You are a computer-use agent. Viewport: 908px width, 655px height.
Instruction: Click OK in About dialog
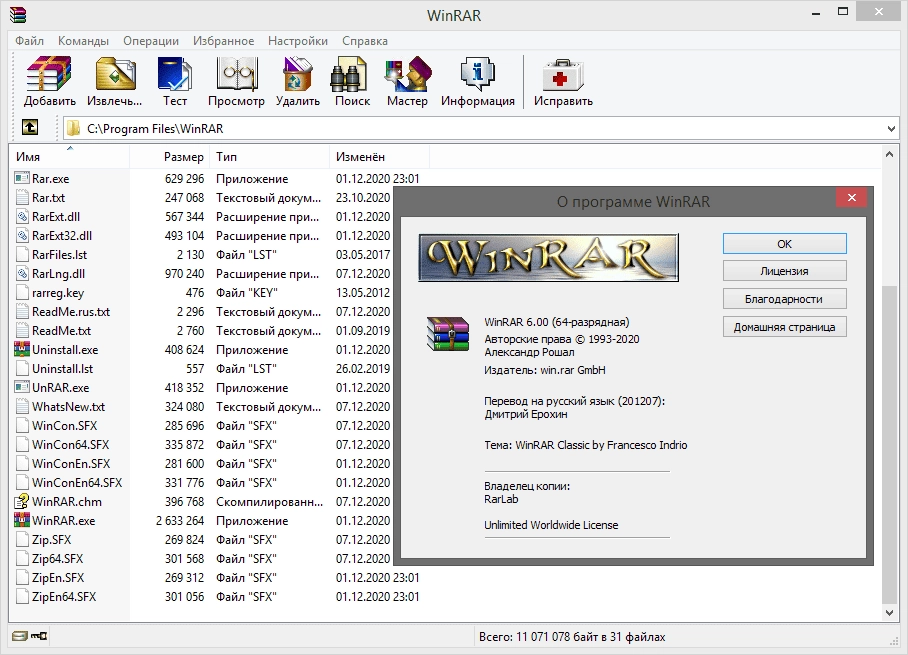[785, 244]
